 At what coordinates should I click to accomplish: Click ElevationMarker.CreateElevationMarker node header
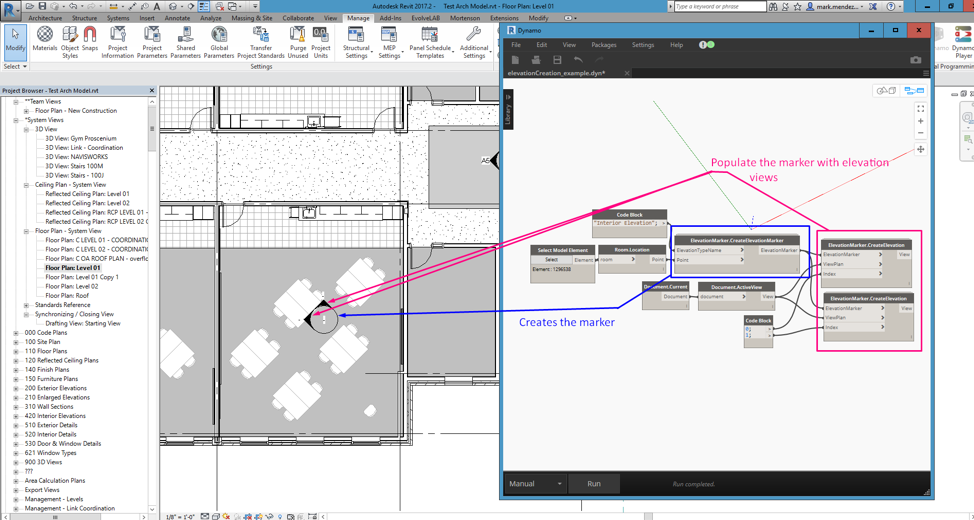737,240
